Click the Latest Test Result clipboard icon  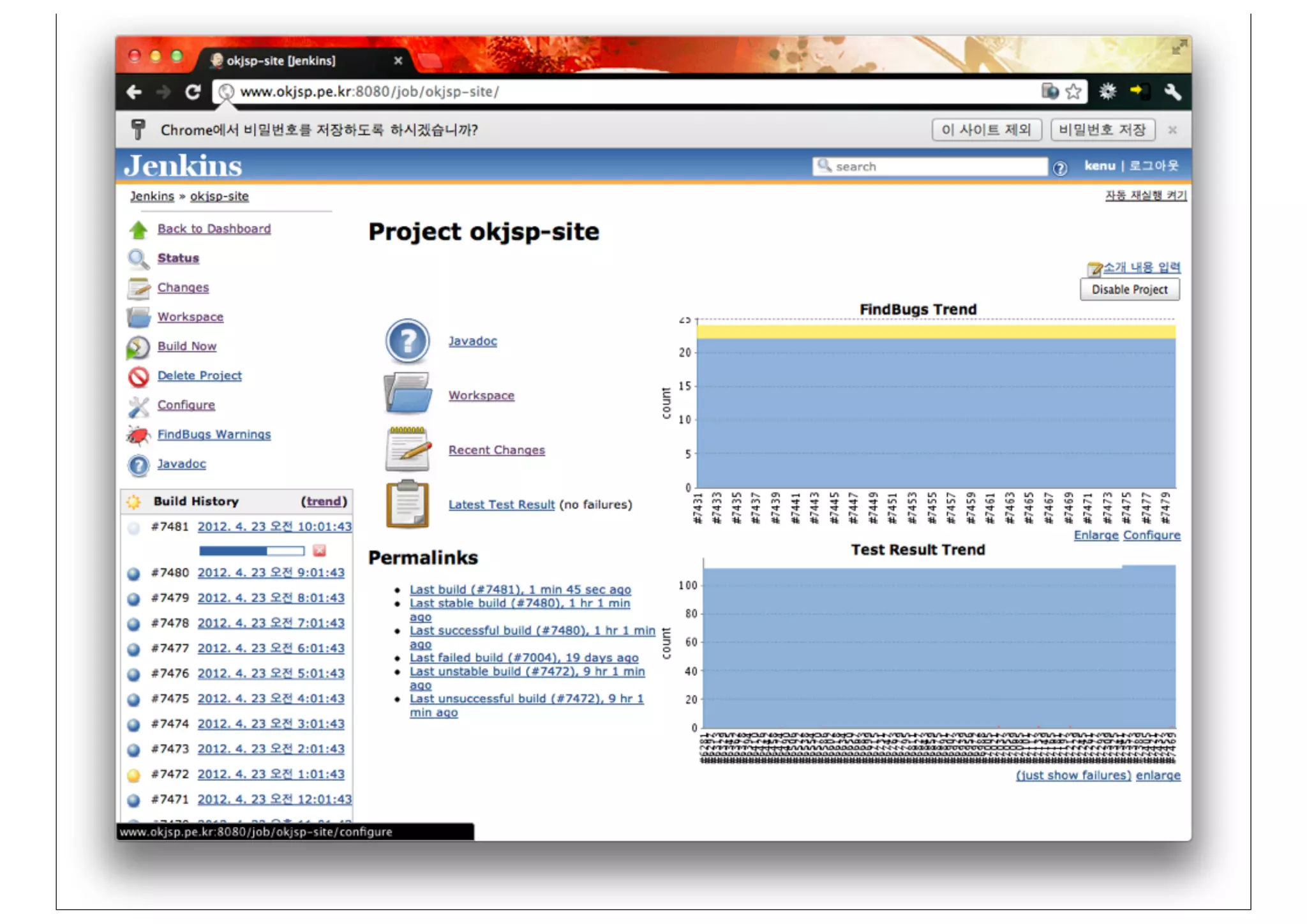[408, 504]
